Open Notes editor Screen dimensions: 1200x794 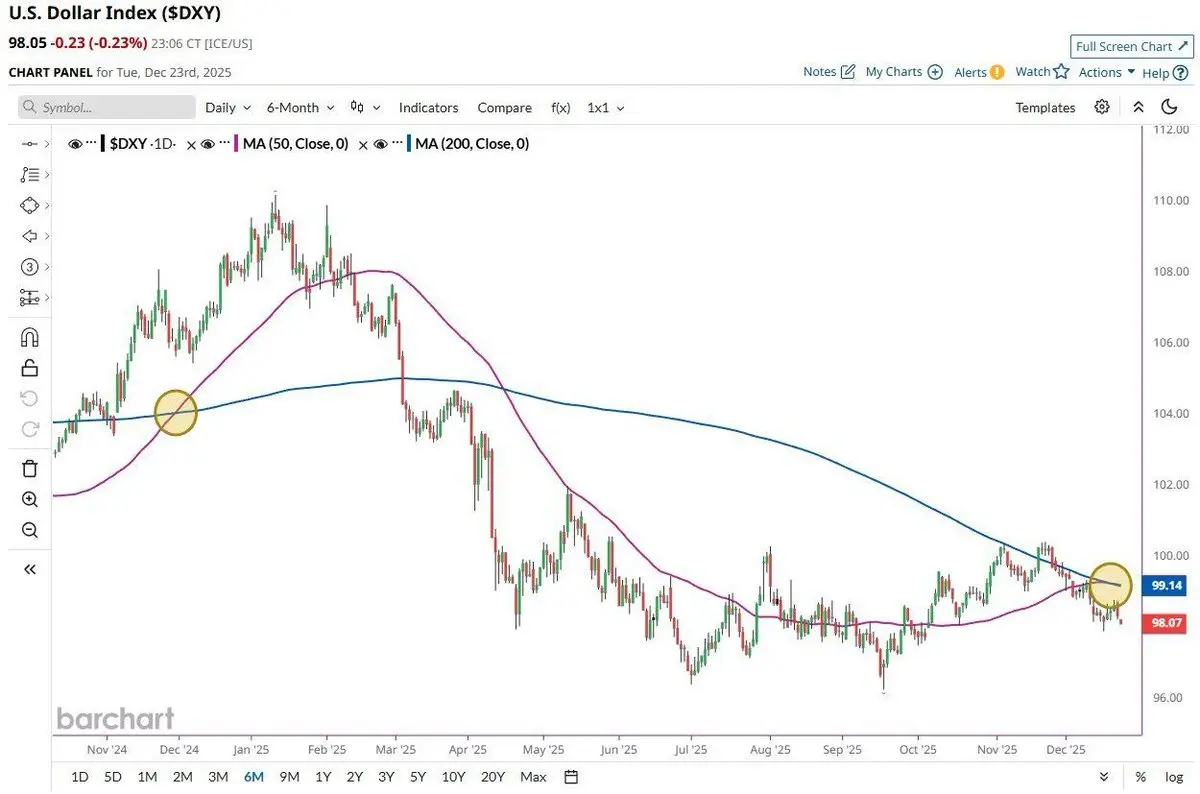coord(829,72)
